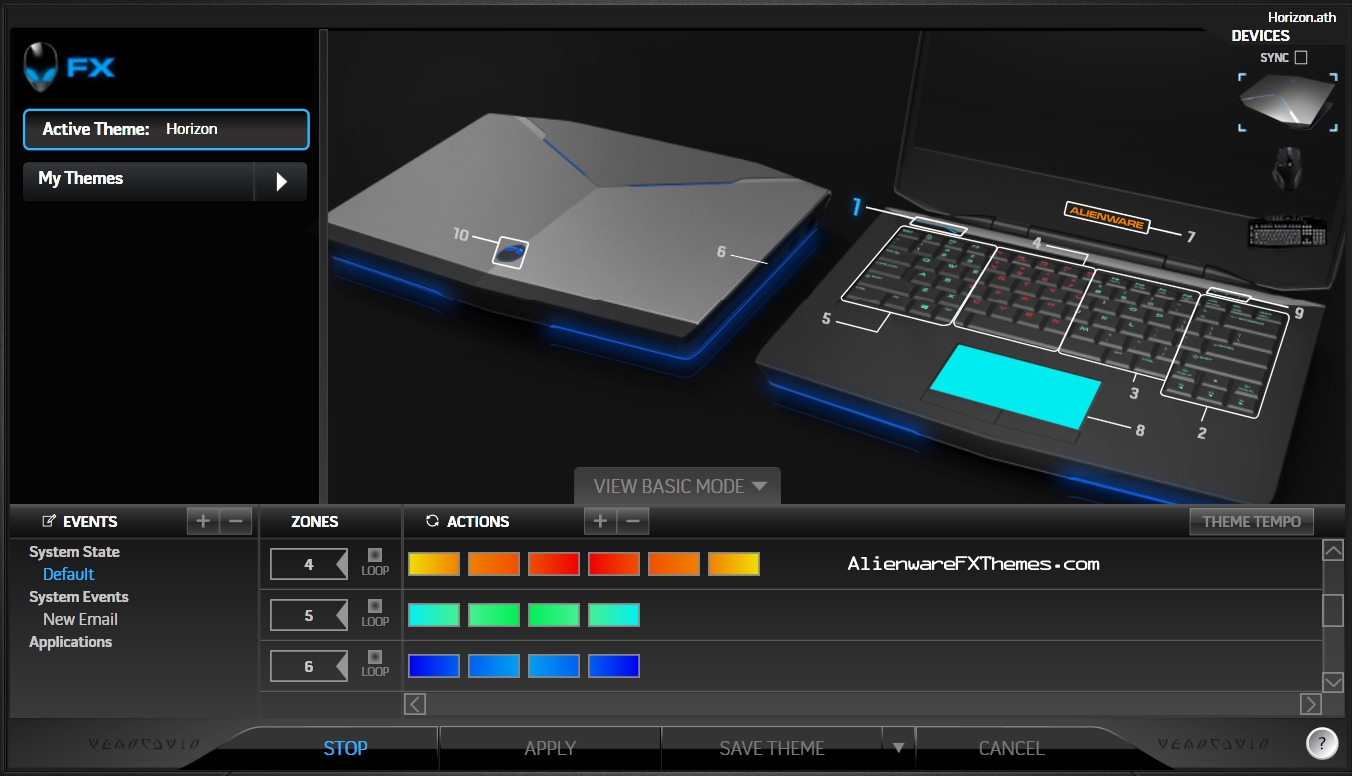Click the APPLY button
The height and width of the screenshot is (776, 1352).
(x=550, y=748)
